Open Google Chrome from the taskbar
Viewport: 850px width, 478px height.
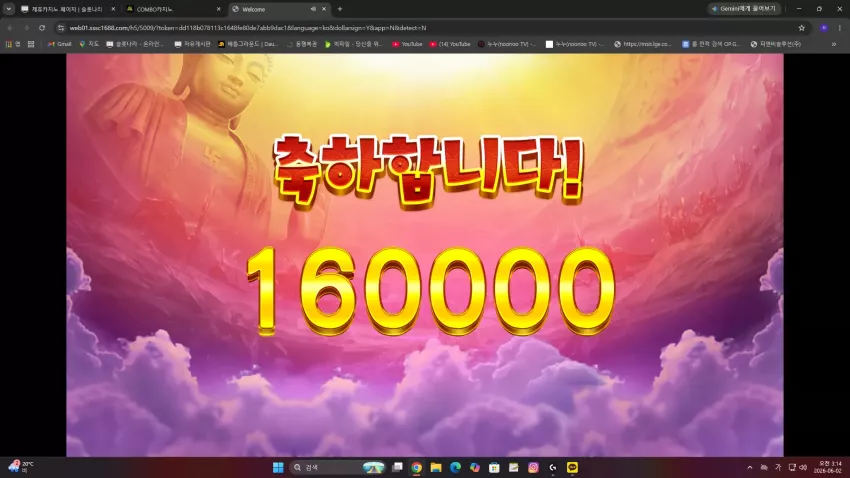point(416,467)
